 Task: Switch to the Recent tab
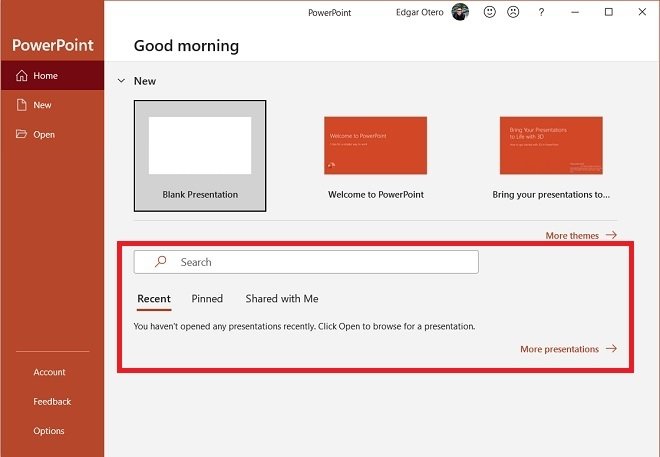(154, 298)
